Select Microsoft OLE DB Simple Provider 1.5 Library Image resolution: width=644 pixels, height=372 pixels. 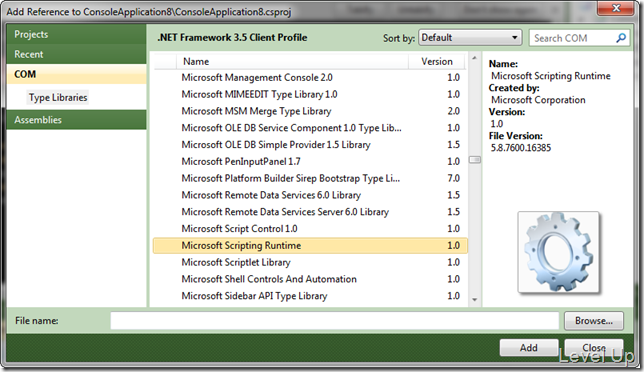click(310, 145)
